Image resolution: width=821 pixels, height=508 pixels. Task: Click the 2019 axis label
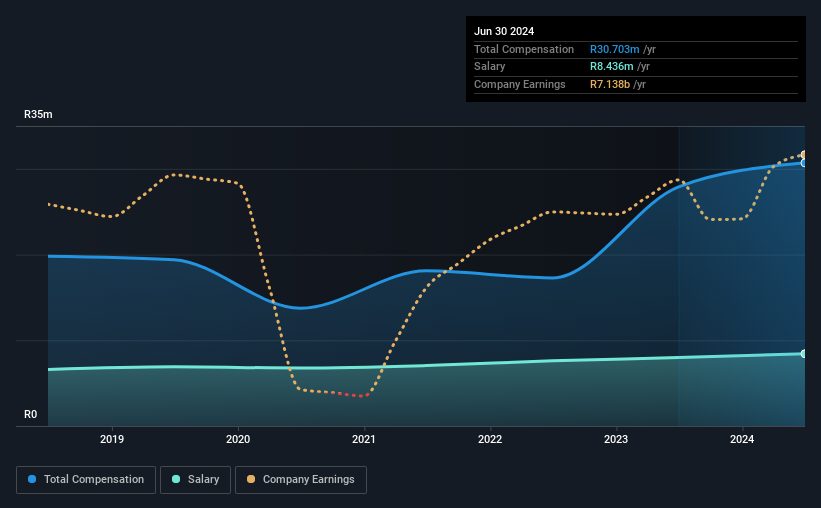tap(112, 439)
